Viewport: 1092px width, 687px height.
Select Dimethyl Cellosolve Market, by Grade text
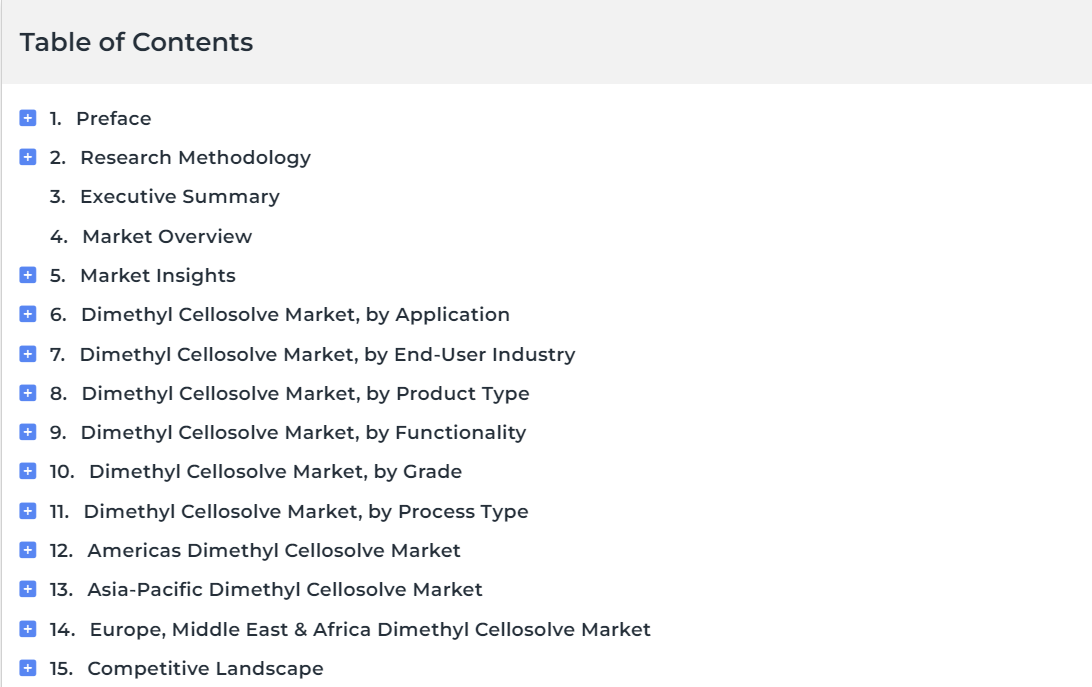coord(275,472)
